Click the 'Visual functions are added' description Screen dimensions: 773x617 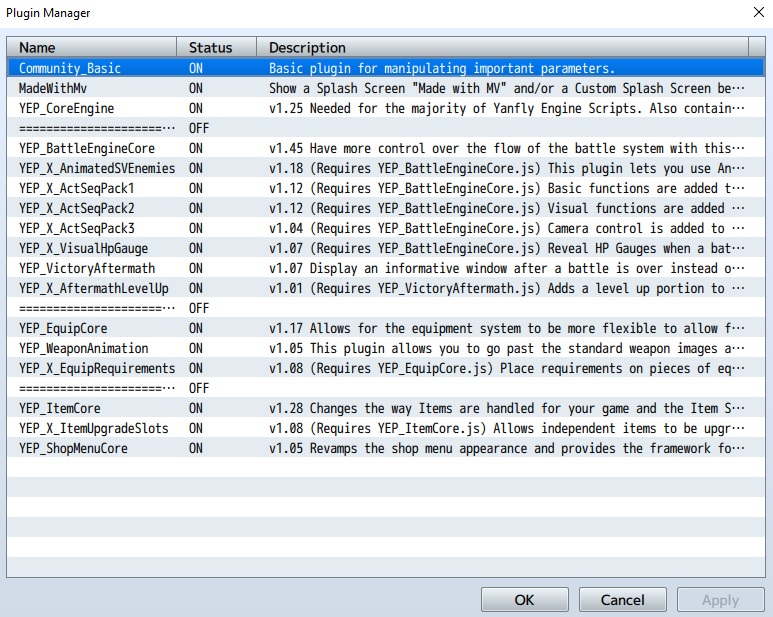point(506,208)
